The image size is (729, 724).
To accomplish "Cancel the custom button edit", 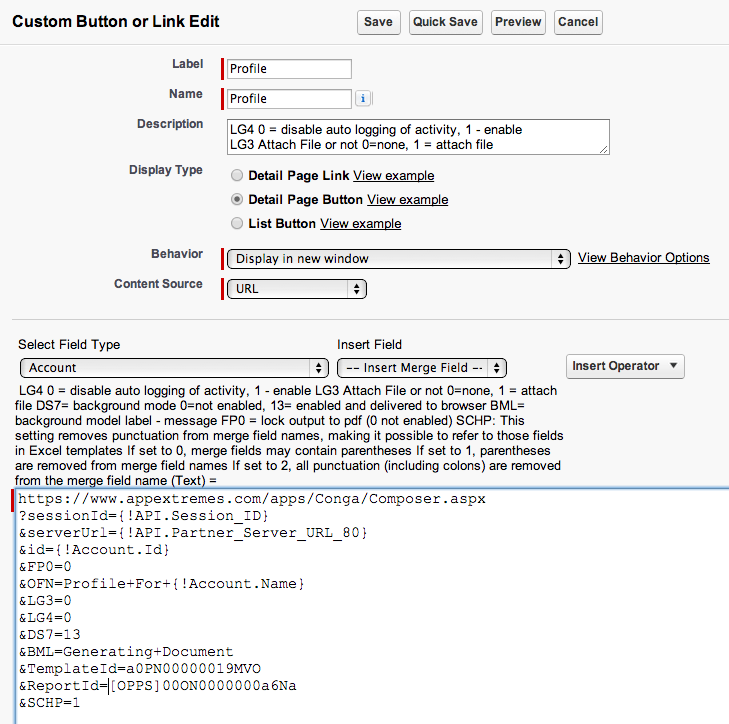I will (x=577, y=22).
